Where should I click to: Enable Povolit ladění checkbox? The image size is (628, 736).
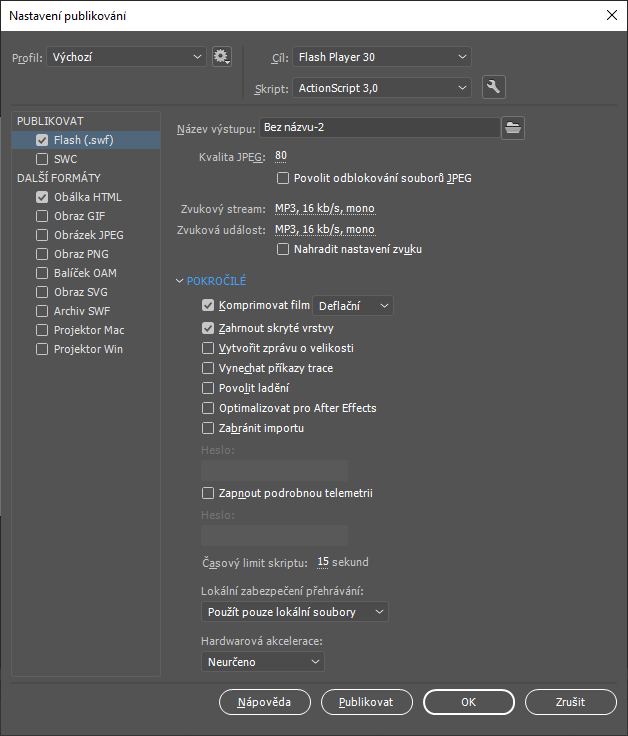point(208,388)
